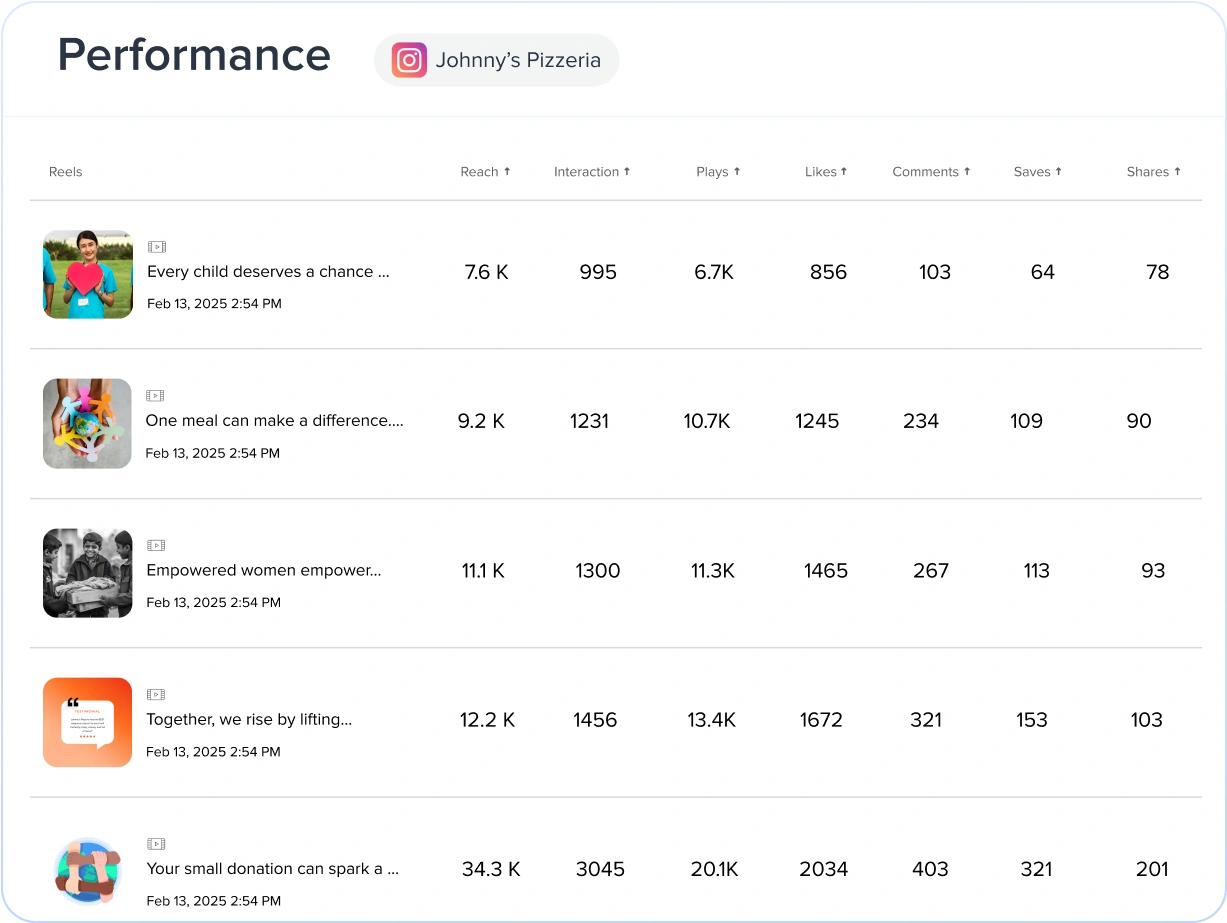Click the globe-hands thumbnail in the last row

click(87, 872)
